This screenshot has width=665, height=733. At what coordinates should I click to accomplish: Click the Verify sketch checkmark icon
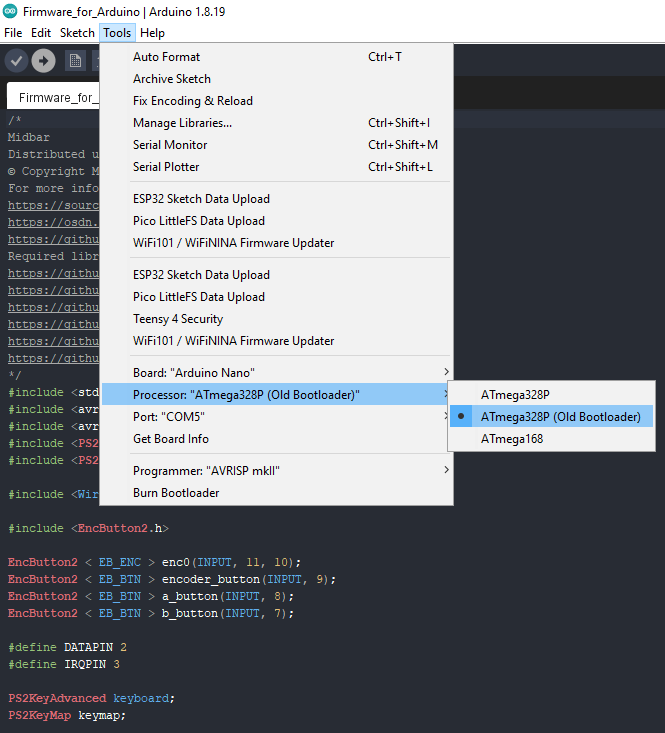pos(16,61)
